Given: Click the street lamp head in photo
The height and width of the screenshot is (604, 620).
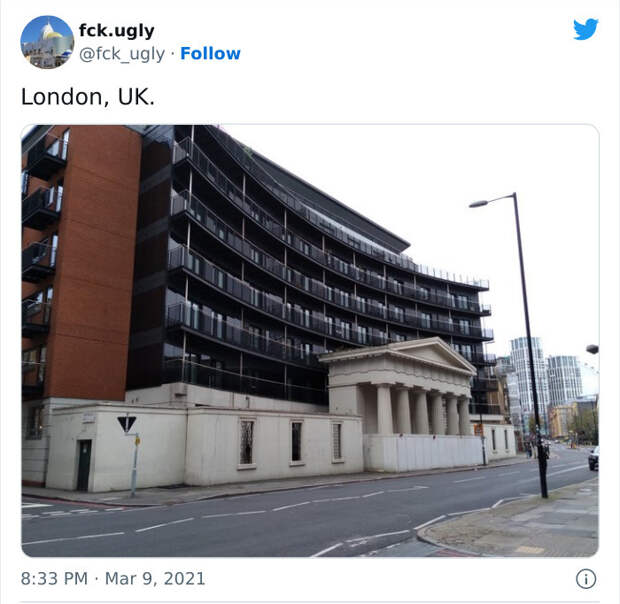Looking at the screenshot, I should pos(479,204).
